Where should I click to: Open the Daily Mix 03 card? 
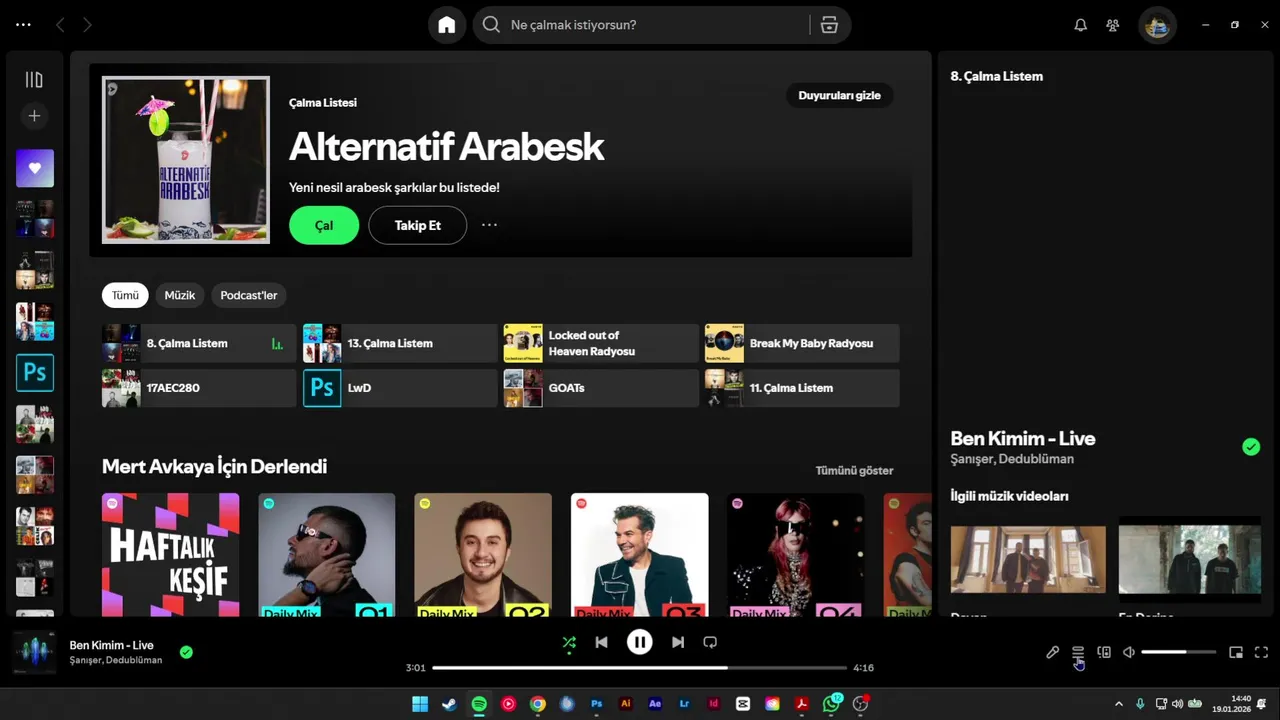pyautogui.click(x=640, y=555)
